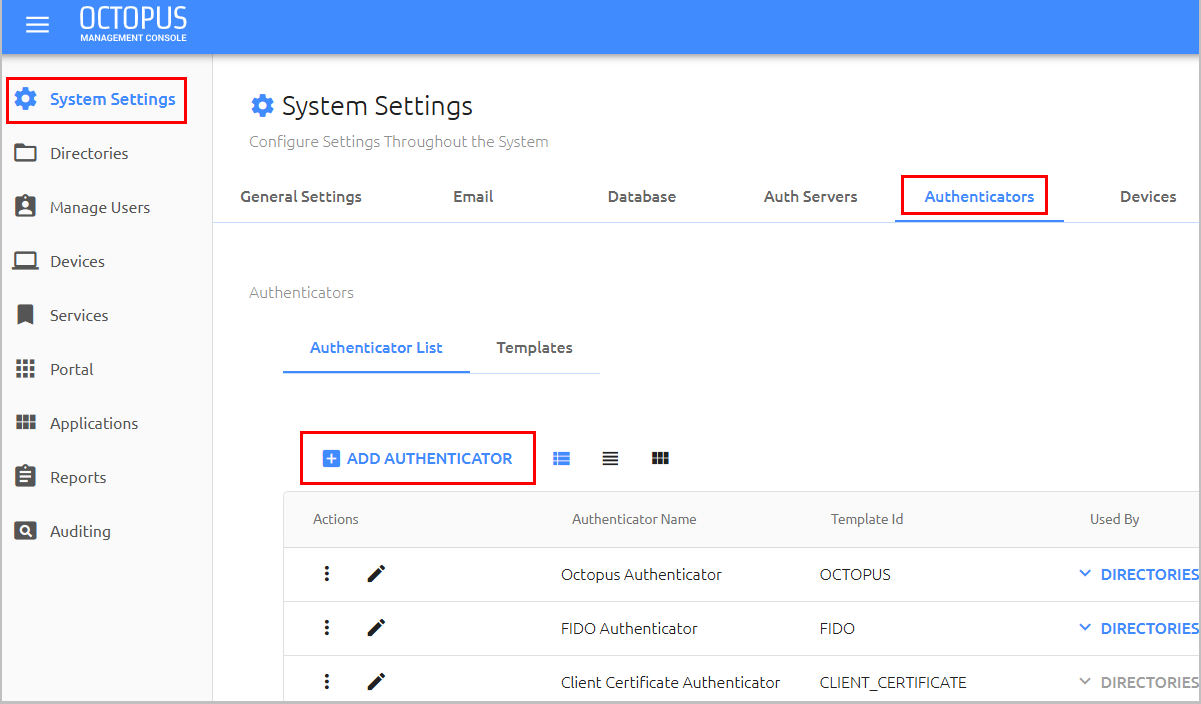Click the Applications tiles icon

pyautogui.click(x=26, y=422)
